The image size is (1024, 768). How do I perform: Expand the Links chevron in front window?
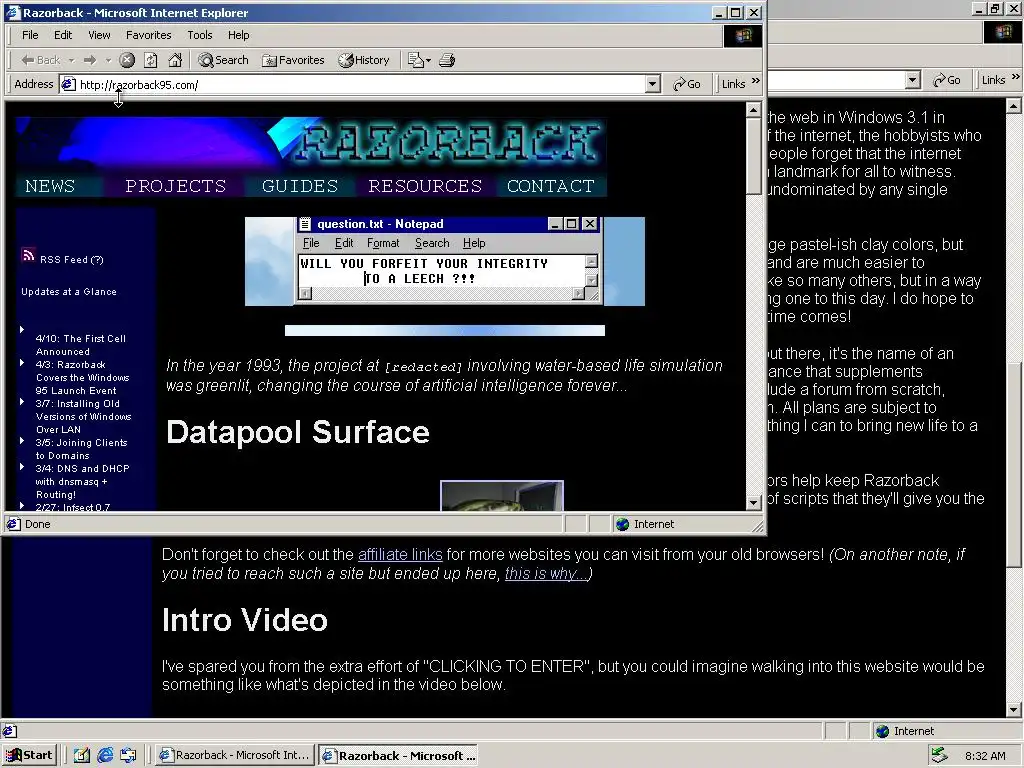(x=756, y=81)
